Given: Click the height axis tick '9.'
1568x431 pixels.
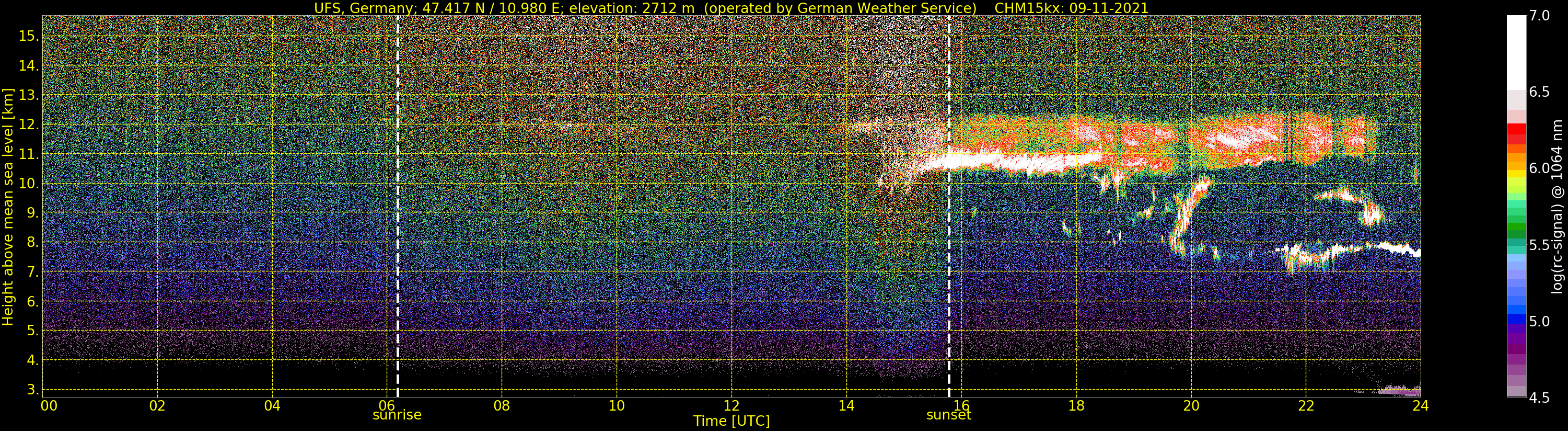Looking at the screenshot, I should (x=33, y=213).
